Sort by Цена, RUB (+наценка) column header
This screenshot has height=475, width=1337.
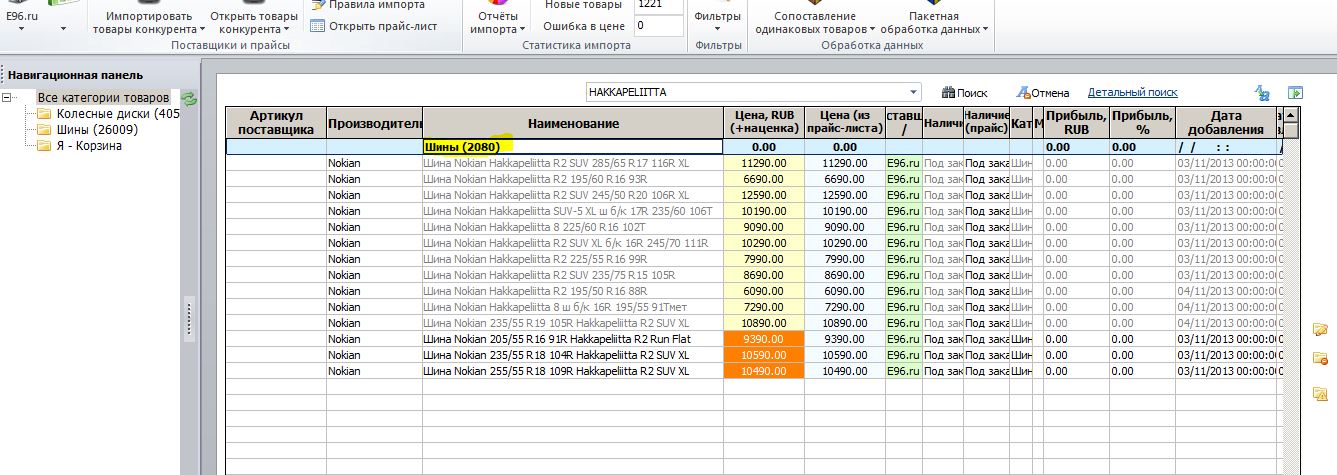click(764, 123)
